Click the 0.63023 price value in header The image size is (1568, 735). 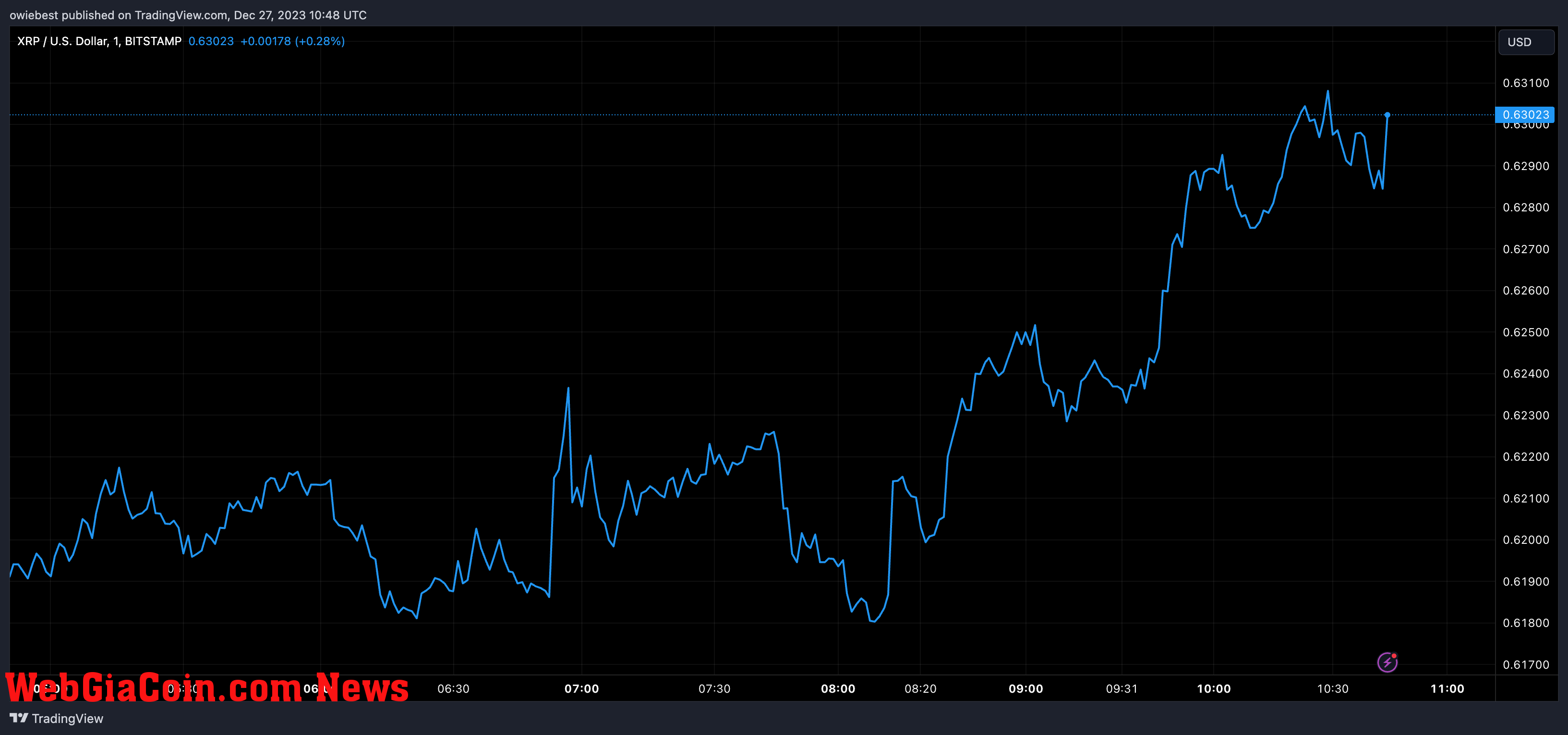pos(211,41)
